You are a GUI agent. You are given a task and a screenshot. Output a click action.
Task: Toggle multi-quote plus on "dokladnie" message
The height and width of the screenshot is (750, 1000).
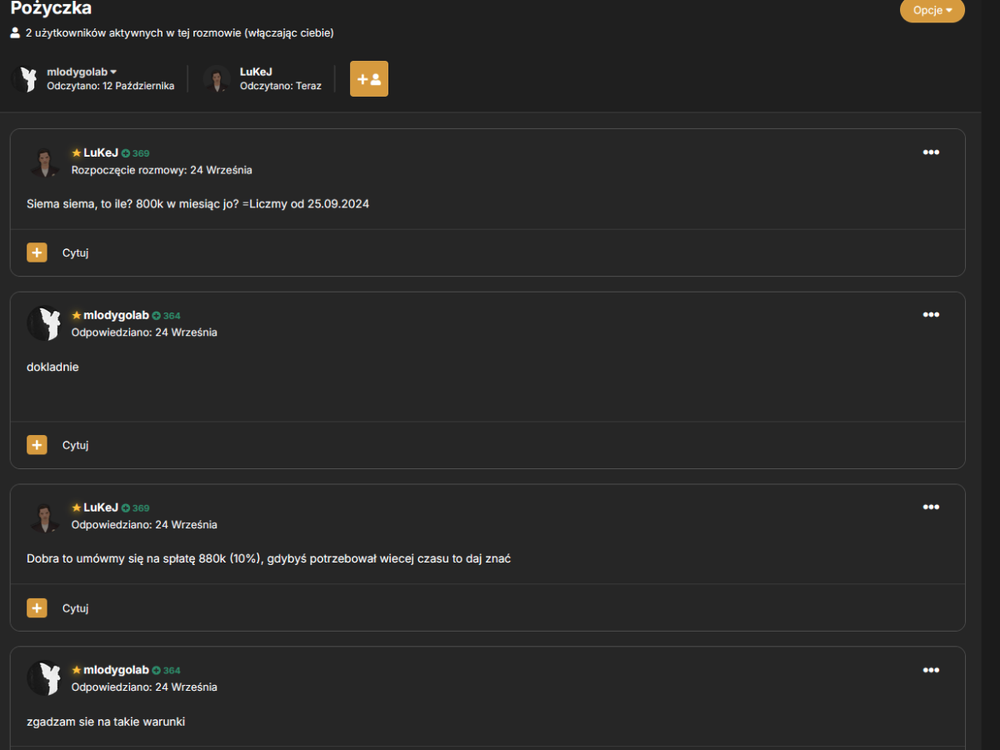(37, 445)
